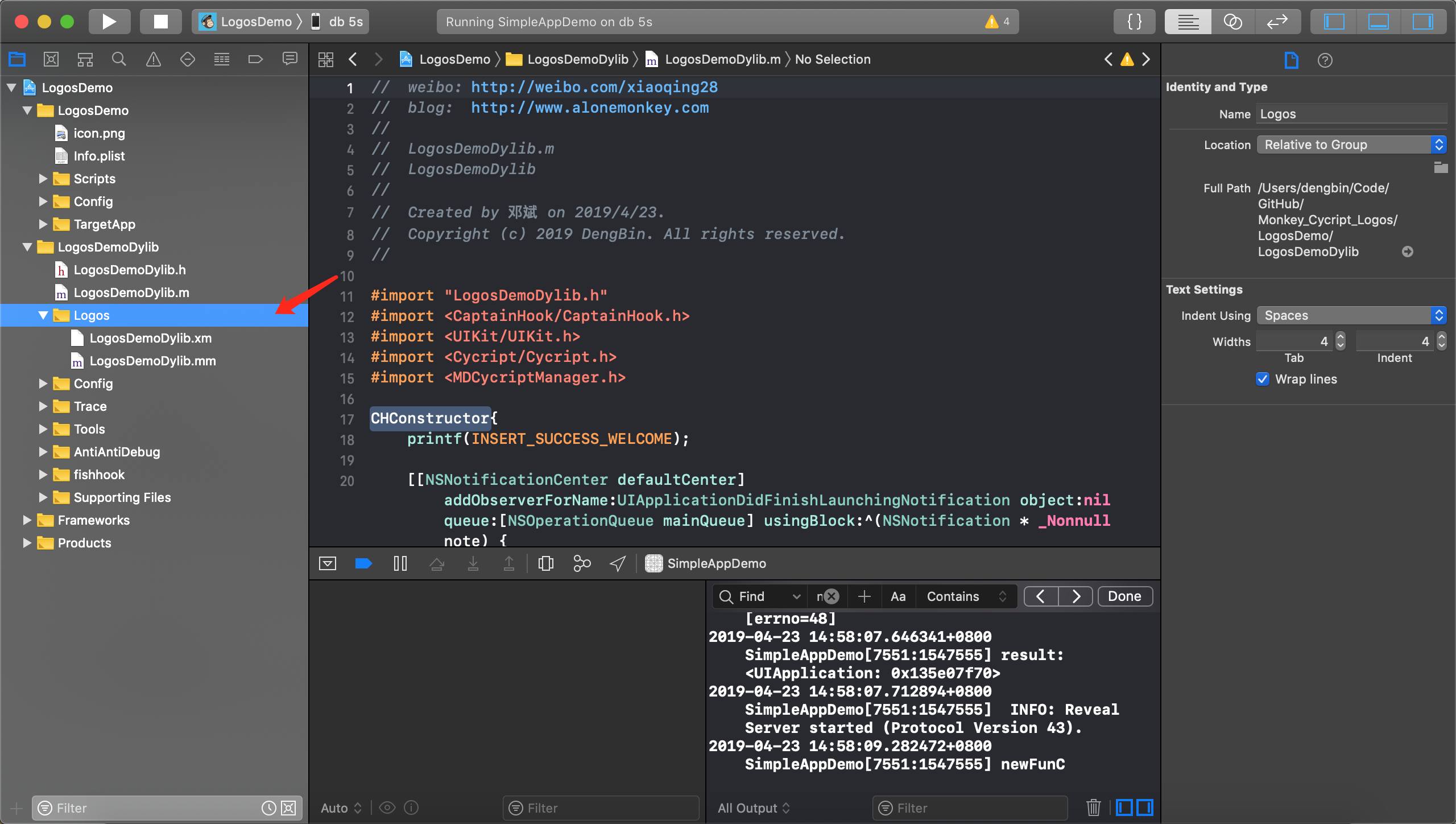Viewport: 1456px width, 824px height.
Task: Click the Simulate Location arrow icon
Action: (618, 563)
